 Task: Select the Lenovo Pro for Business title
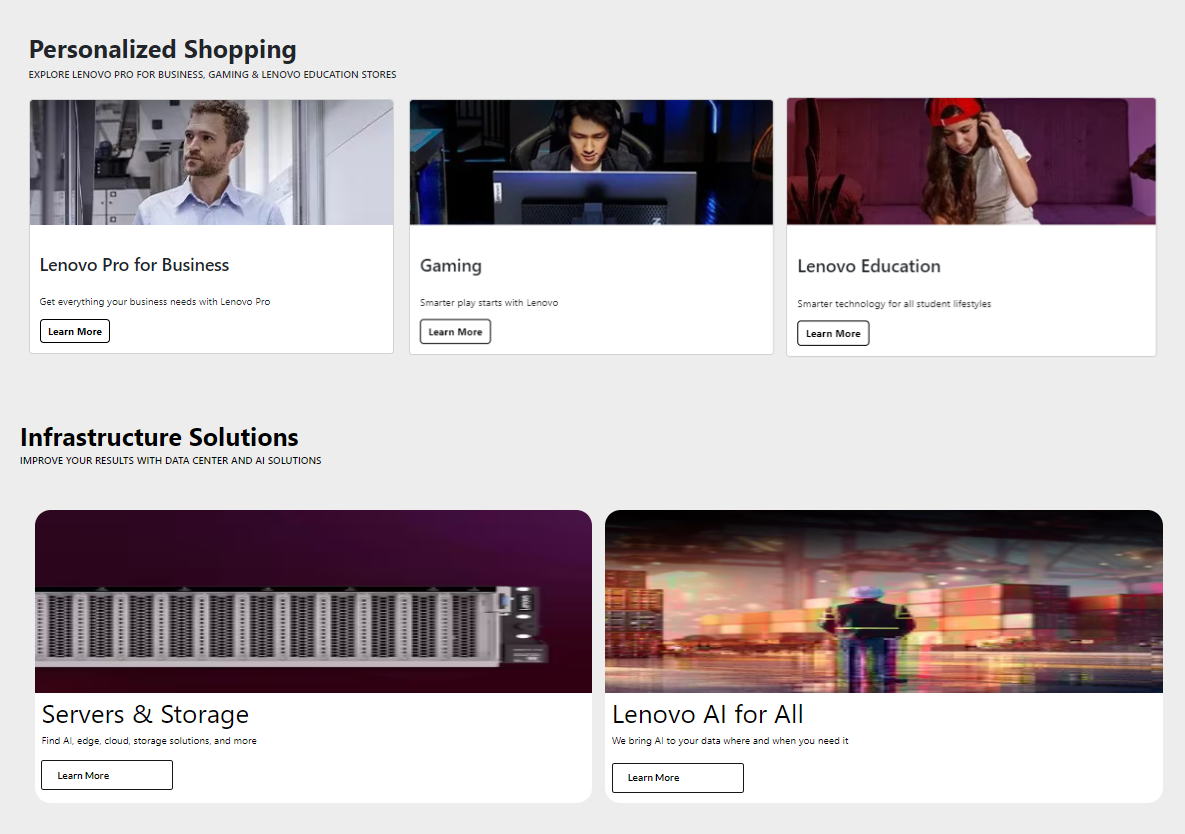[x=135, y=265]
